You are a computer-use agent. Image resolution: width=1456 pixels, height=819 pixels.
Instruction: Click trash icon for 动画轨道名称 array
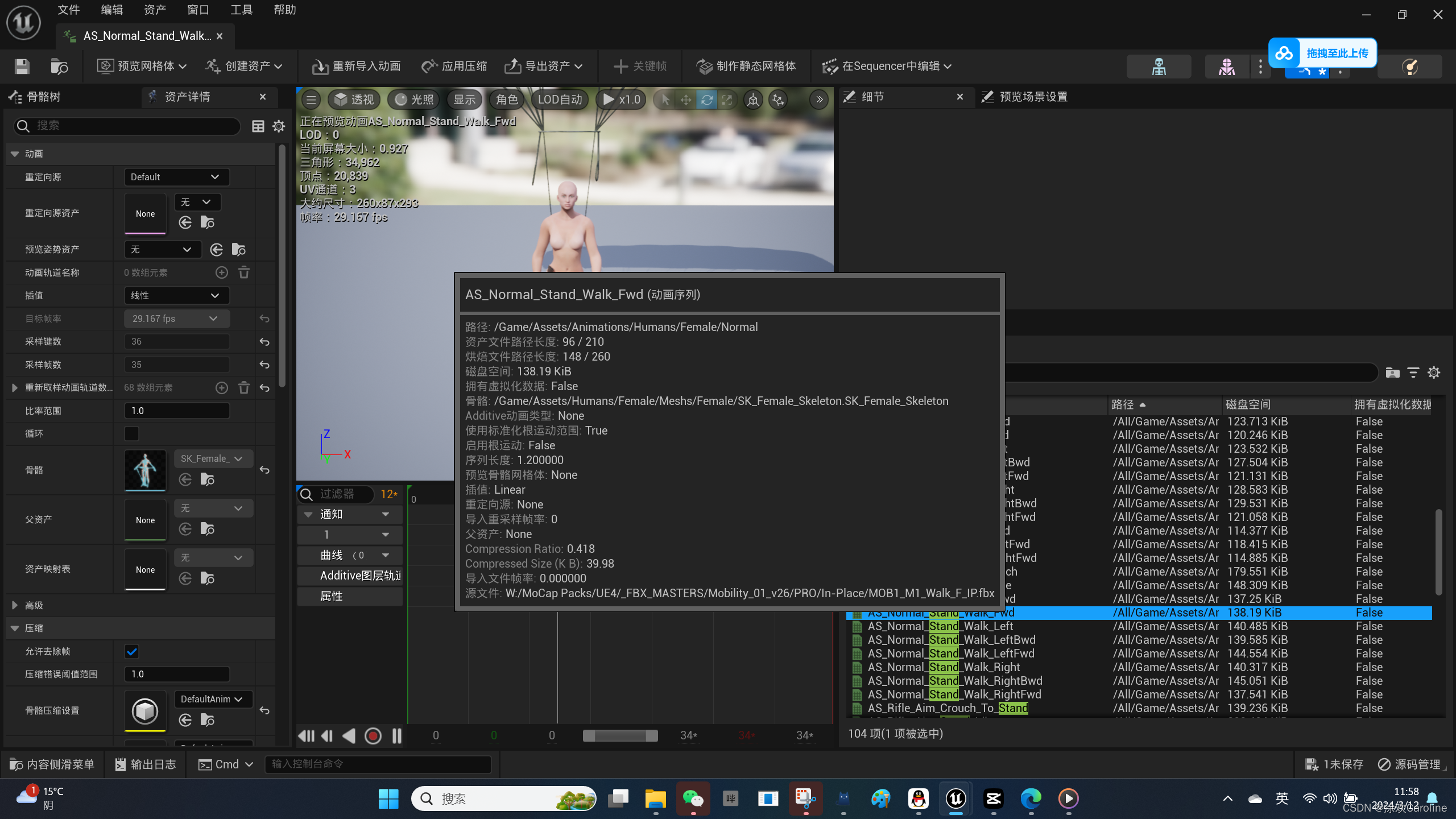tap(244, 272)
